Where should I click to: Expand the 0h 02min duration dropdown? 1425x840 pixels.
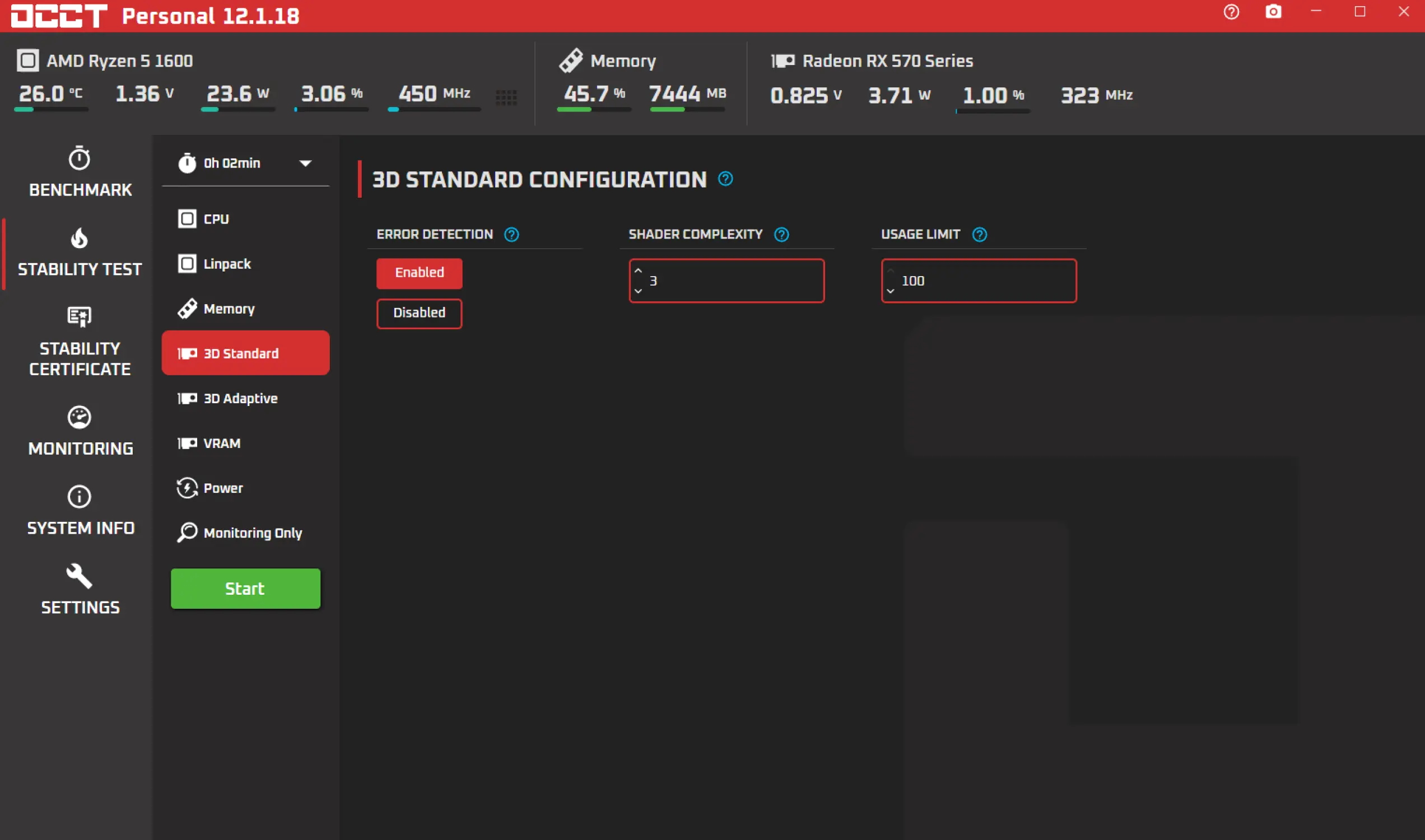click(305, 164)
